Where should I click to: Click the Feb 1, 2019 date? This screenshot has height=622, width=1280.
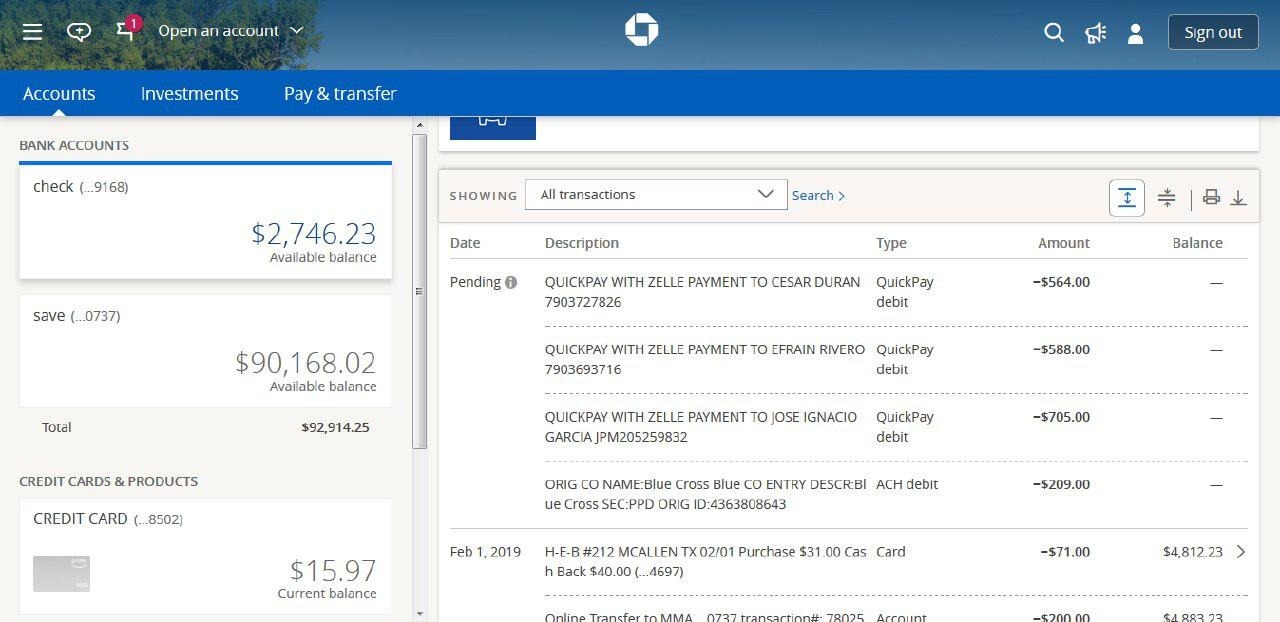point(485,551)
